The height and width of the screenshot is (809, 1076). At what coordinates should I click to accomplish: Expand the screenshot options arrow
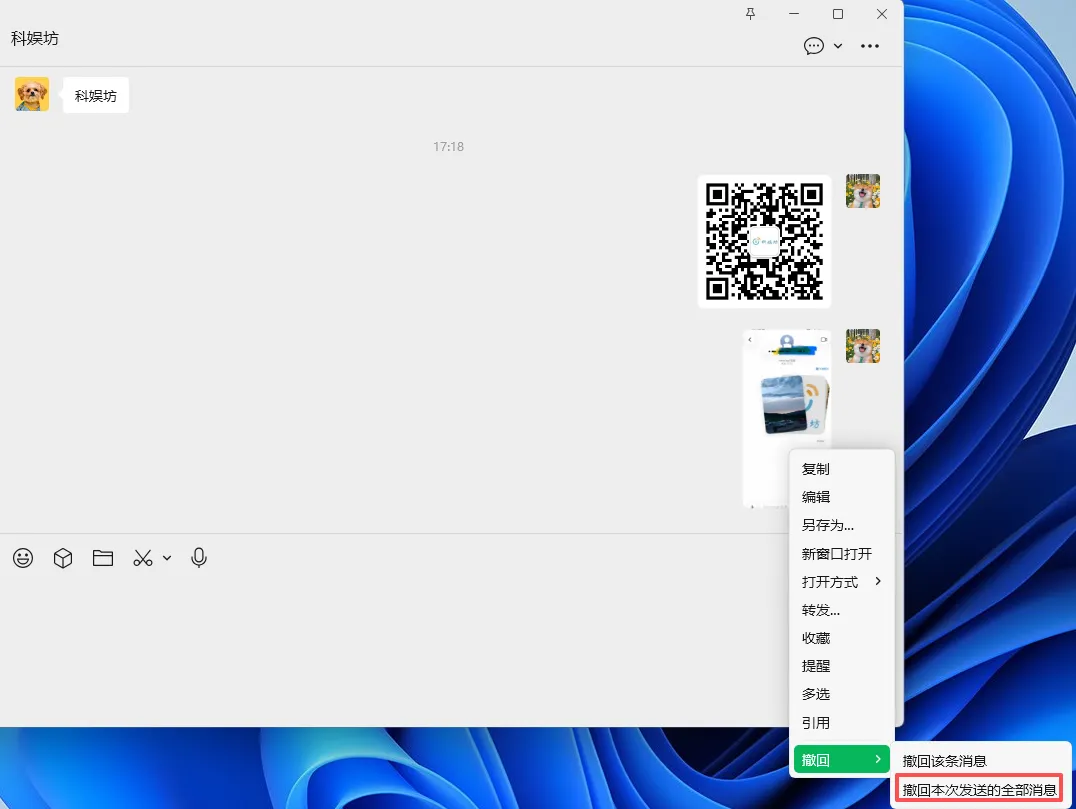(x=167, y=558)
